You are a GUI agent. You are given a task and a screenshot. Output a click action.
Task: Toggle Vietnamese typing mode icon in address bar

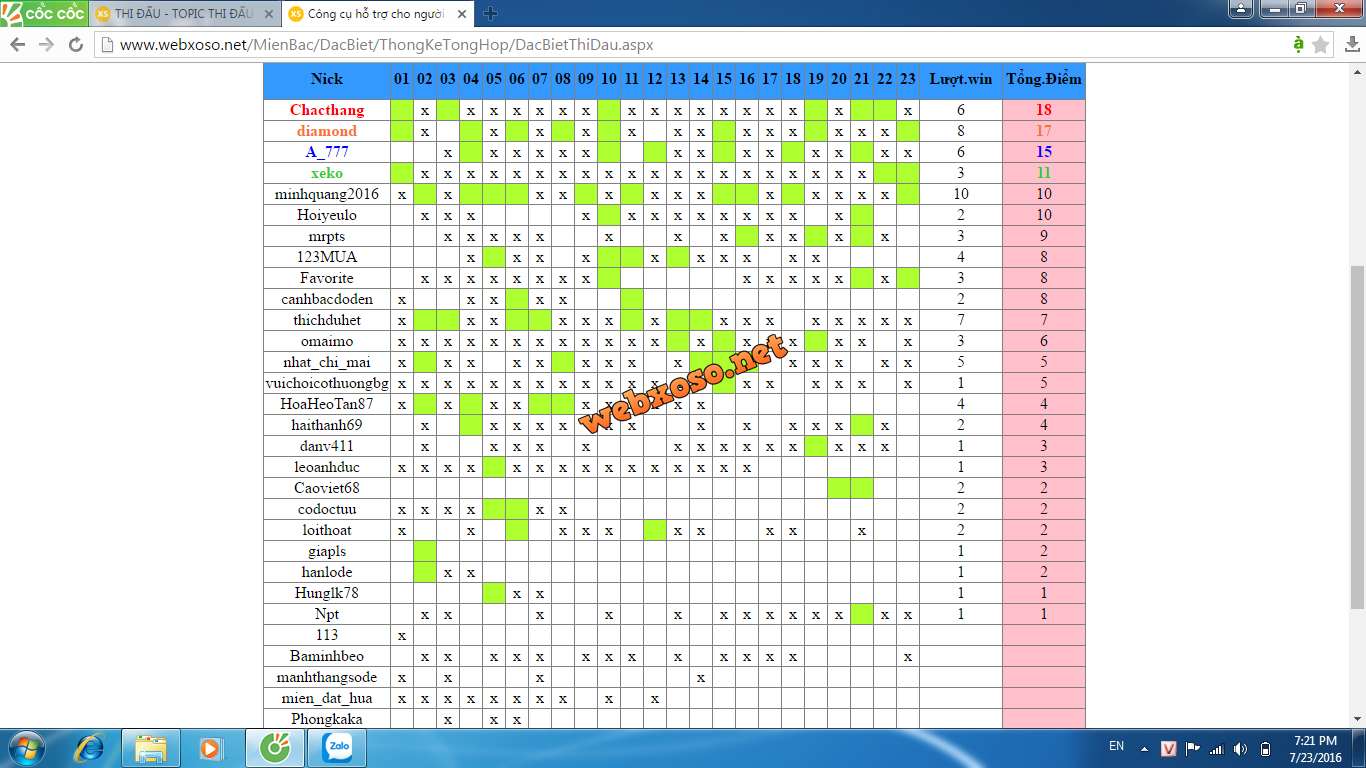(1298, 45)
